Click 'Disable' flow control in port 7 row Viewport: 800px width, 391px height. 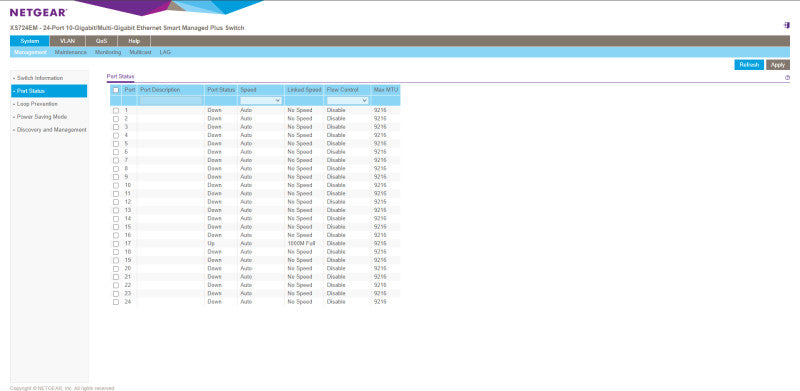(x=336, y=160)
